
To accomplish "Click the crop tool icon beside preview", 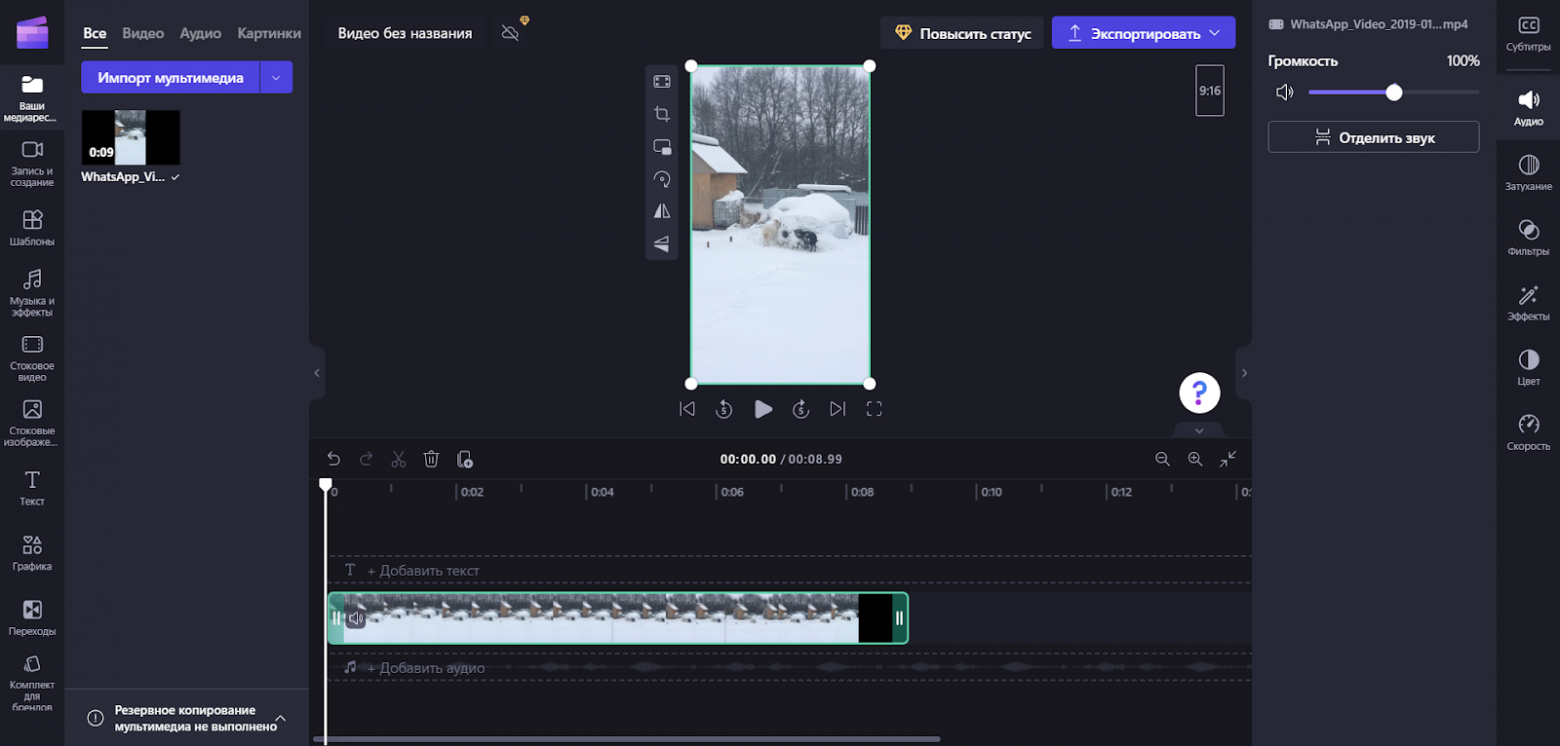I will point(661,114).
